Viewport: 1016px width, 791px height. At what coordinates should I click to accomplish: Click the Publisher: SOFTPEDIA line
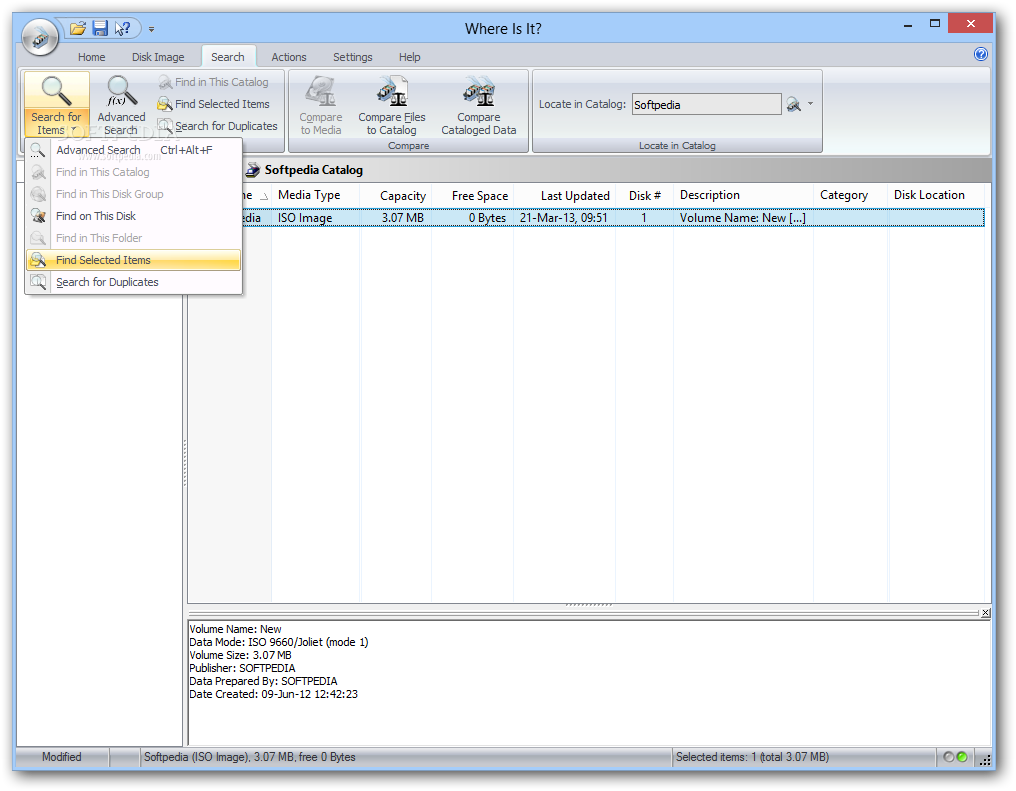242,669
